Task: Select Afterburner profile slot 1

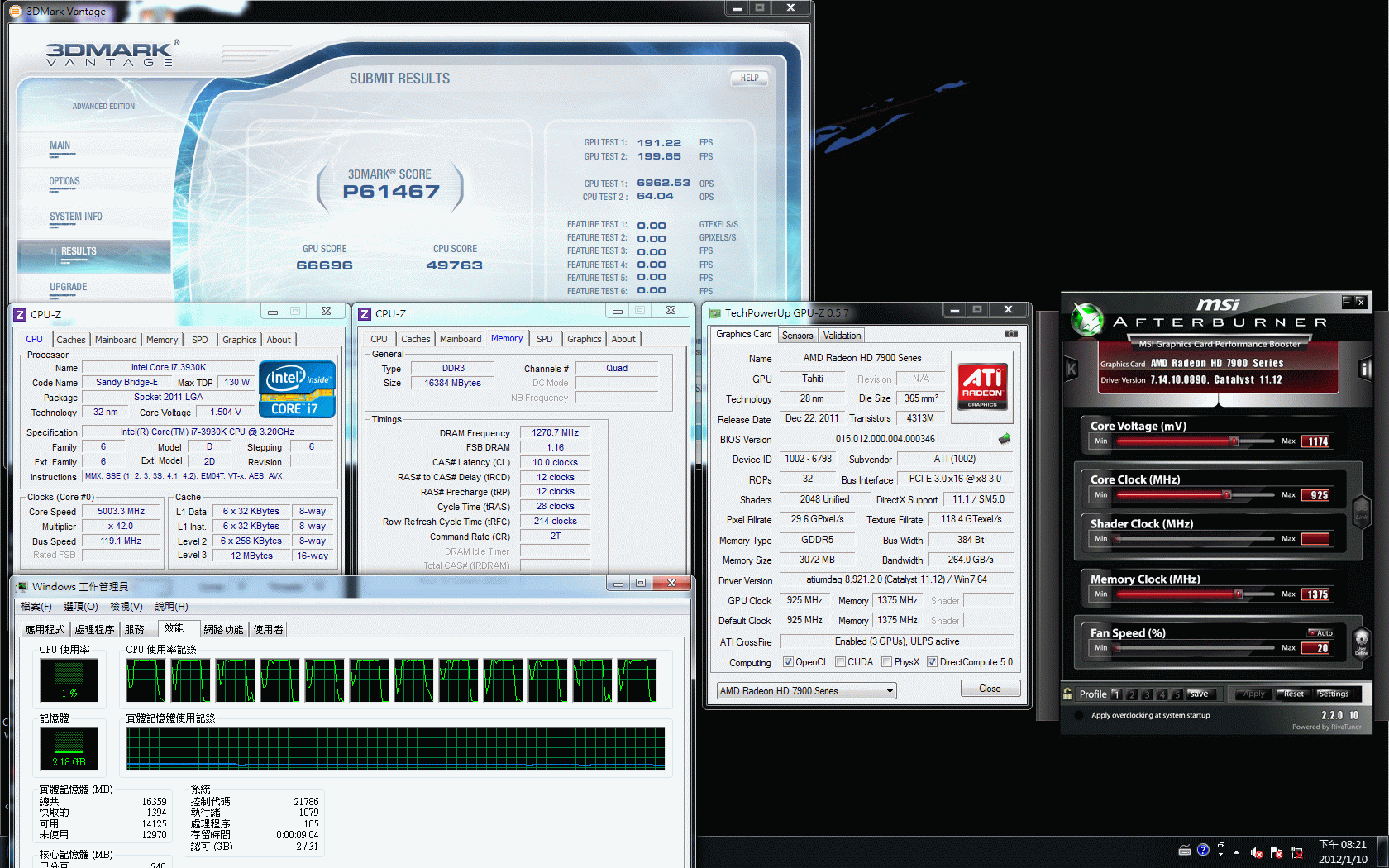Action: pos(1116,694)
